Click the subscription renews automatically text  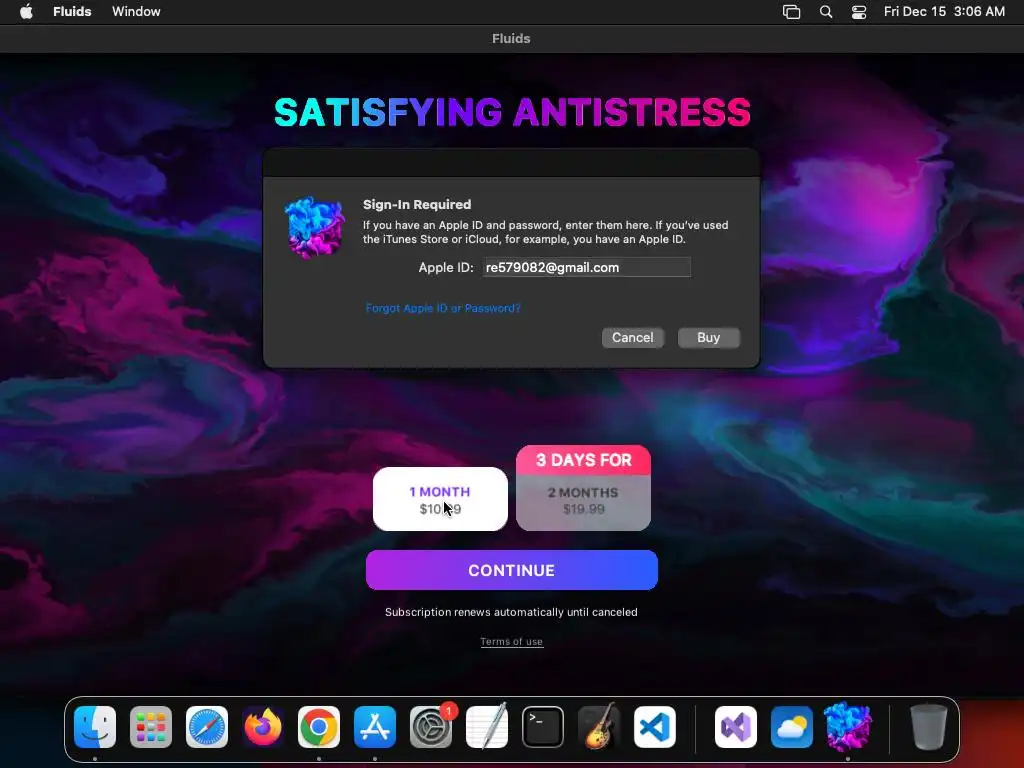tap(511, 612)
